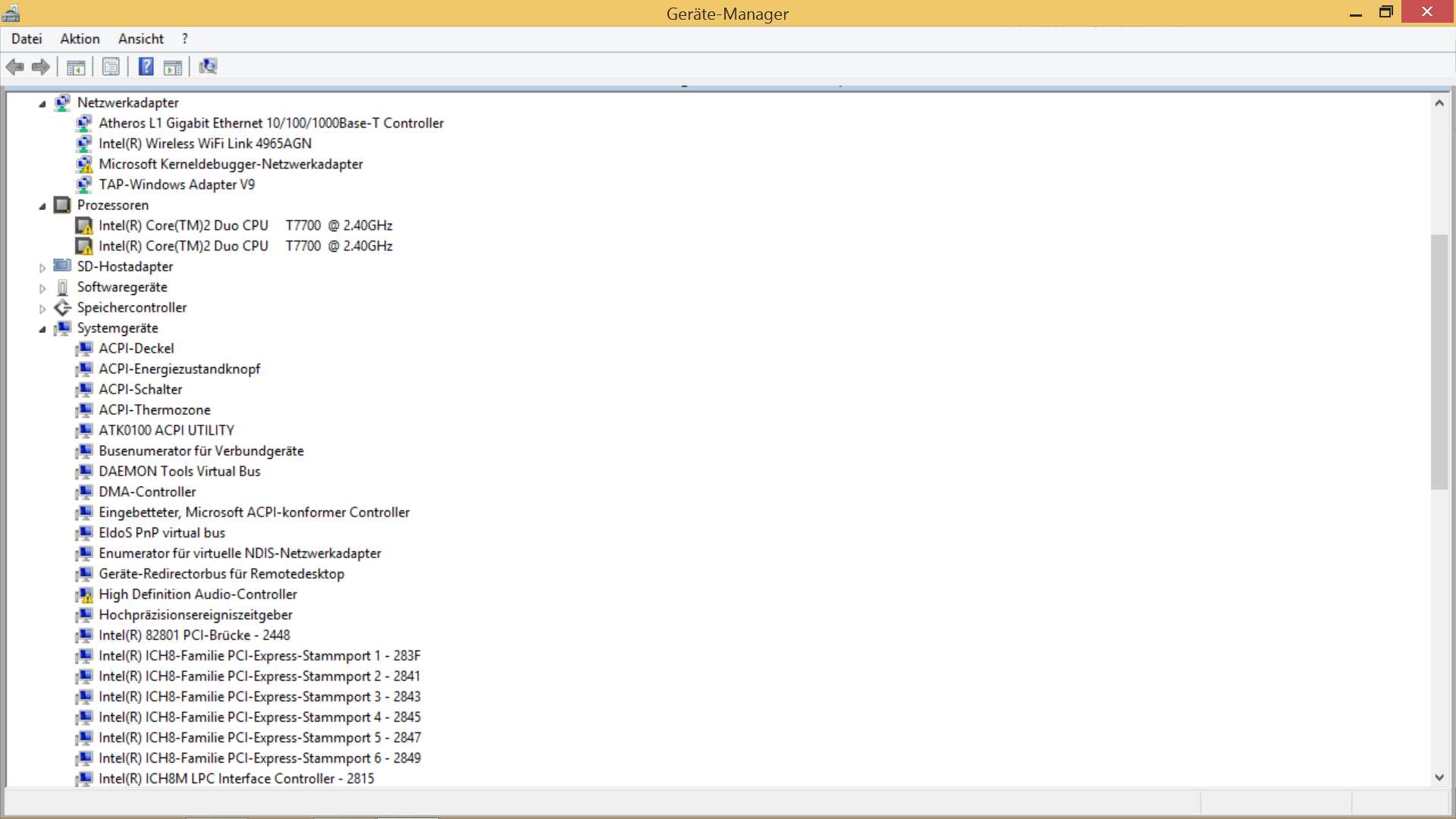Click the SD-Hostadapter category icon
The image size is (1456, 819).
(x=63, y=266)
